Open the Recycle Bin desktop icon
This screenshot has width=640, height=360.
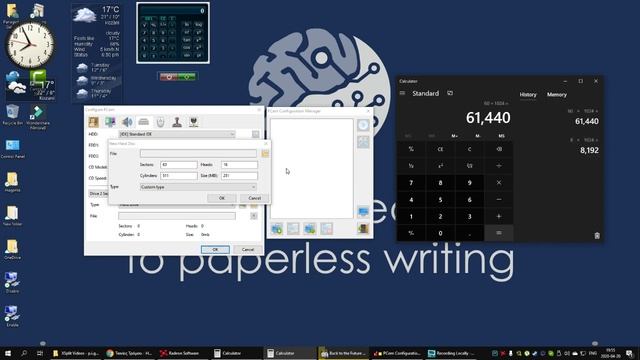click(x=12, y=114)
